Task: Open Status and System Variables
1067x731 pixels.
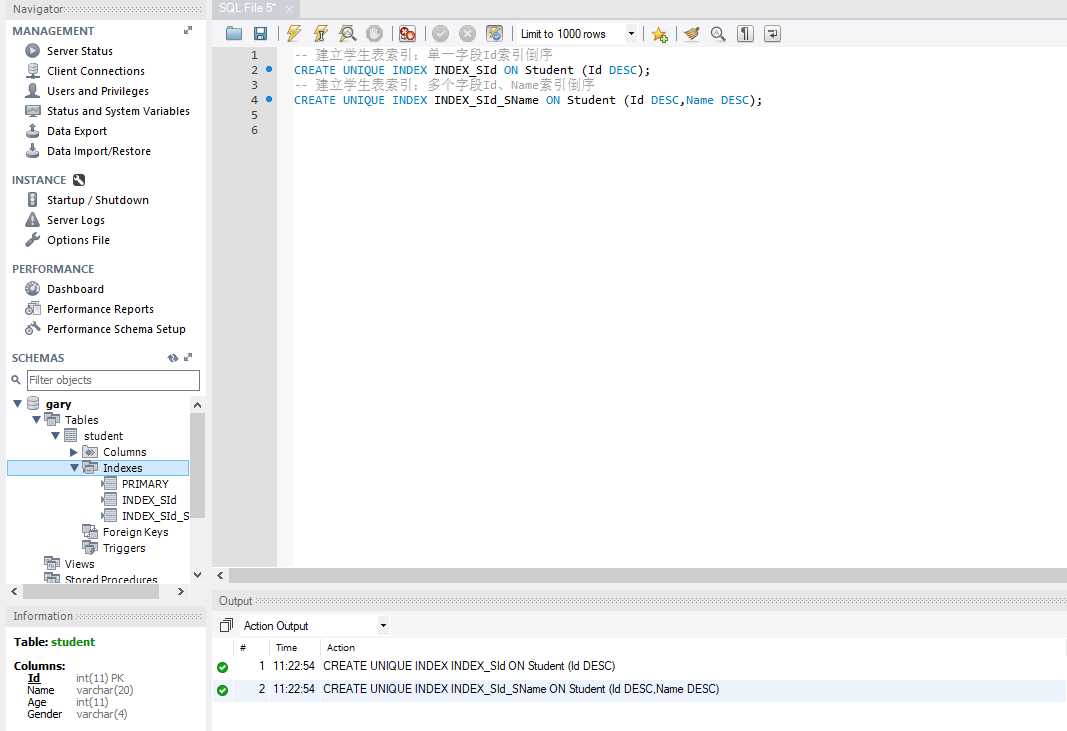Action: point(118,111)
